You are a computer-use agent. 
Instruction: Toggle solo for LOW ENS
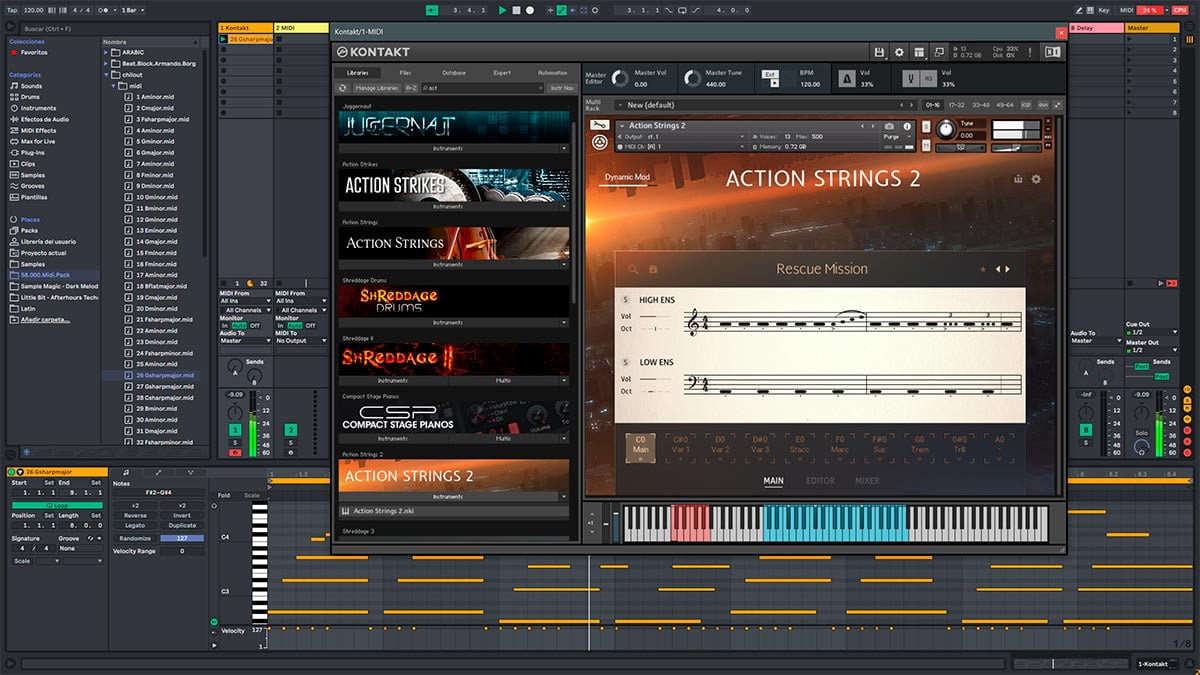click(x=626, y=362)
